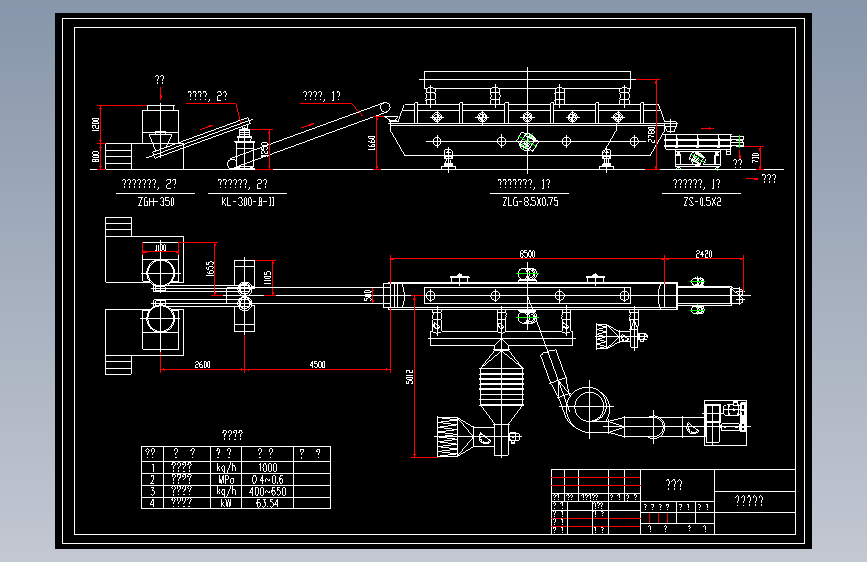This screenshot has height=562, width=867.
Task: Click the MPa unit cell
Action: pyautogui.click(x=226, y=480)
